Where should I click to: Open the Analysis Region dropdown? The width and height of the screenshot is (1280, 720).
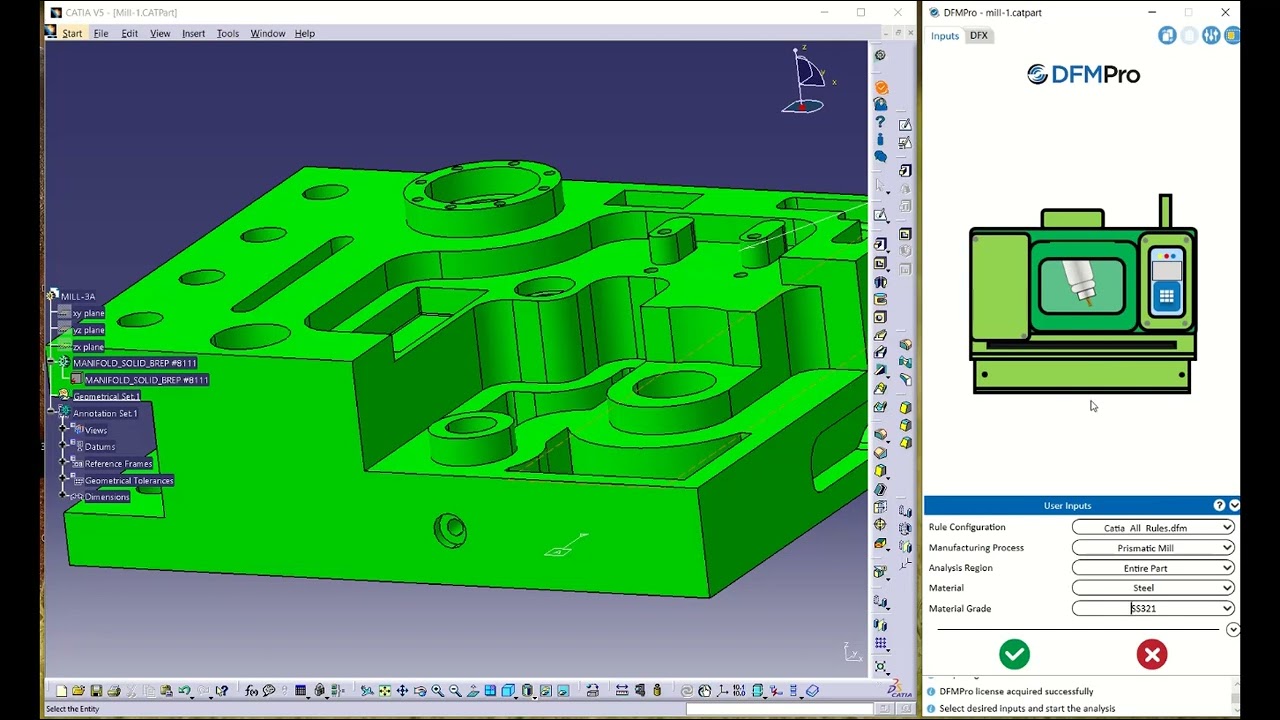coord(1153,568)
